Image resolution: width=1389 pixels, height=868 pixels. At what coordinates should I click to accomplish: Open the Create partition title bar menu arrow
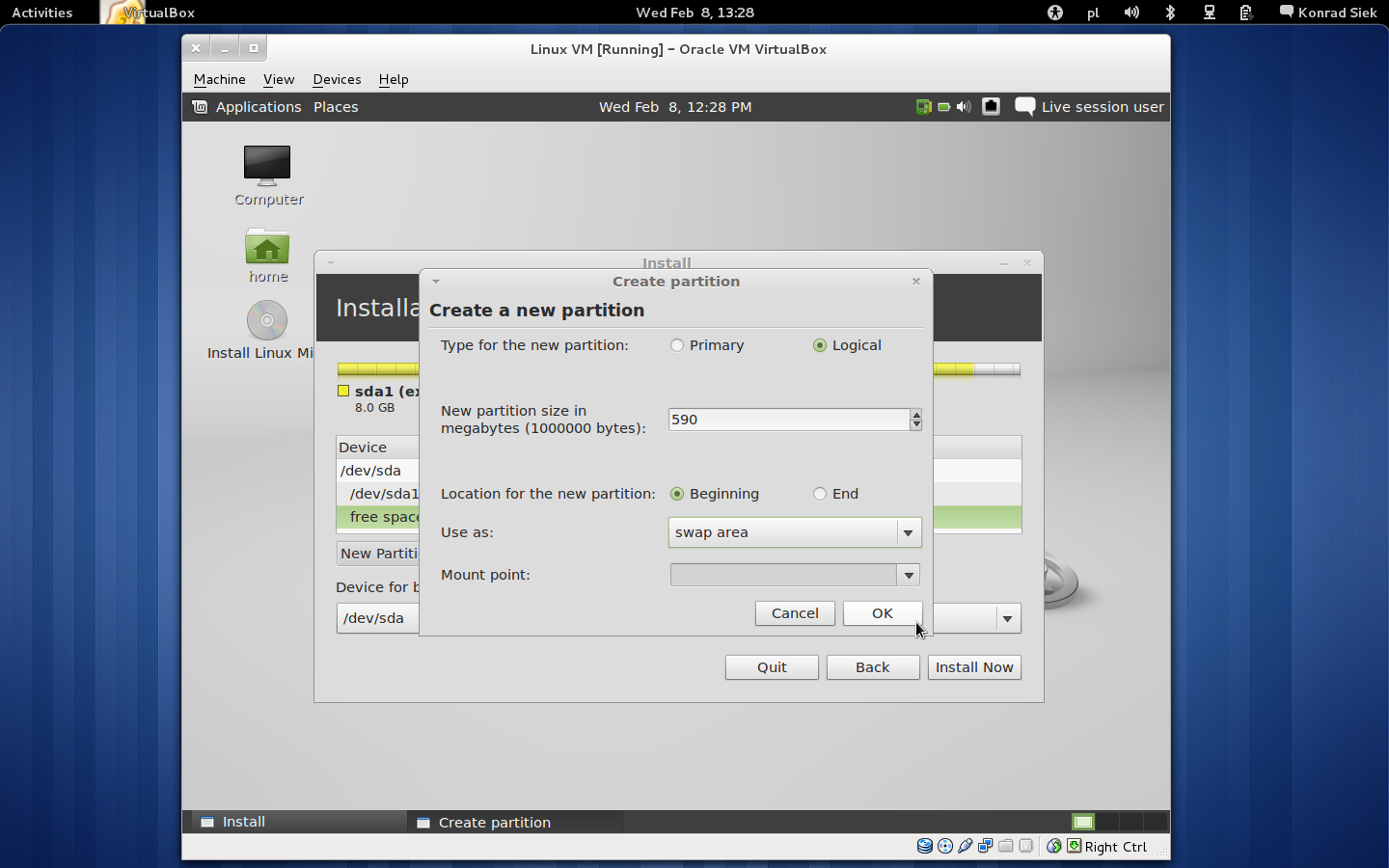436,282
